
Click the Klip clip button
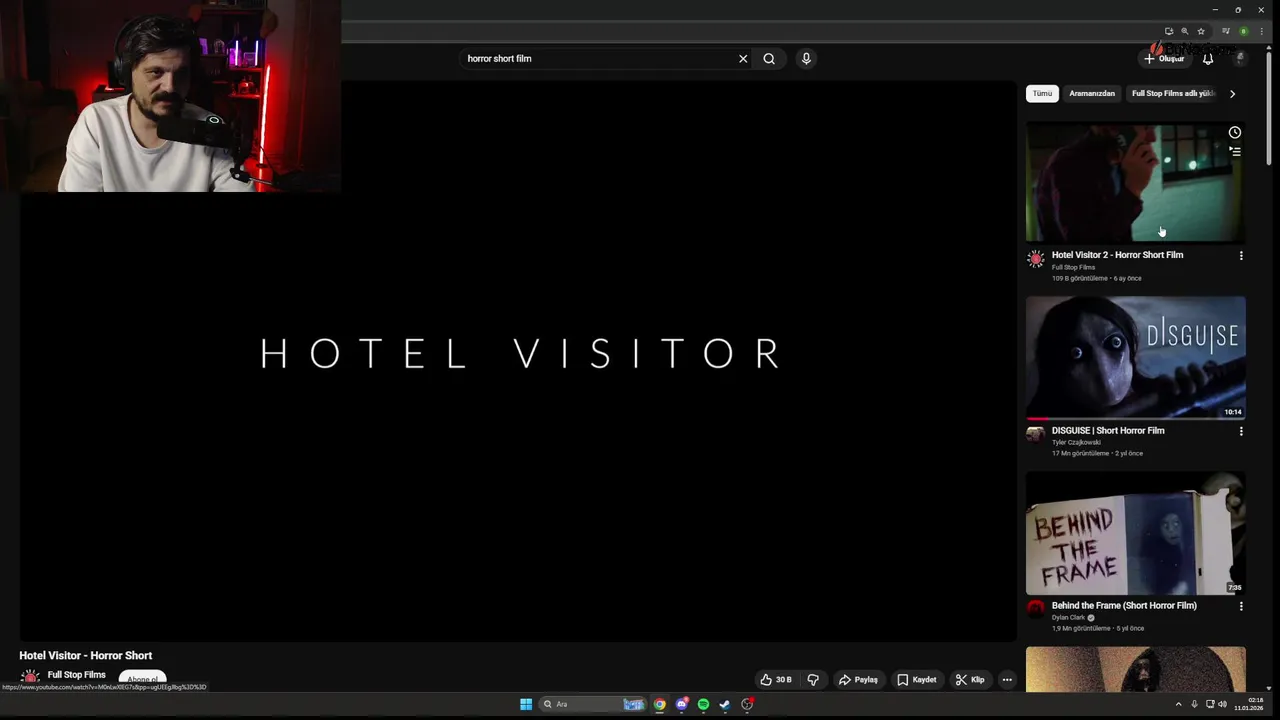click(x=970, y=680)
